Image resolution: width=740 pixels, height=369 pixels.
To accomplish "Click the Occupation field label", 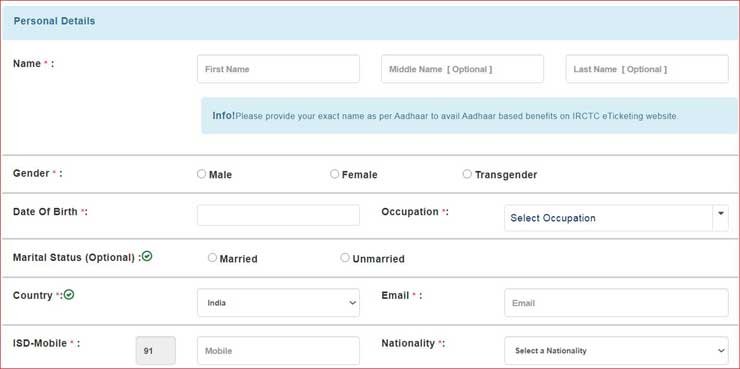I will coord(415,212).
